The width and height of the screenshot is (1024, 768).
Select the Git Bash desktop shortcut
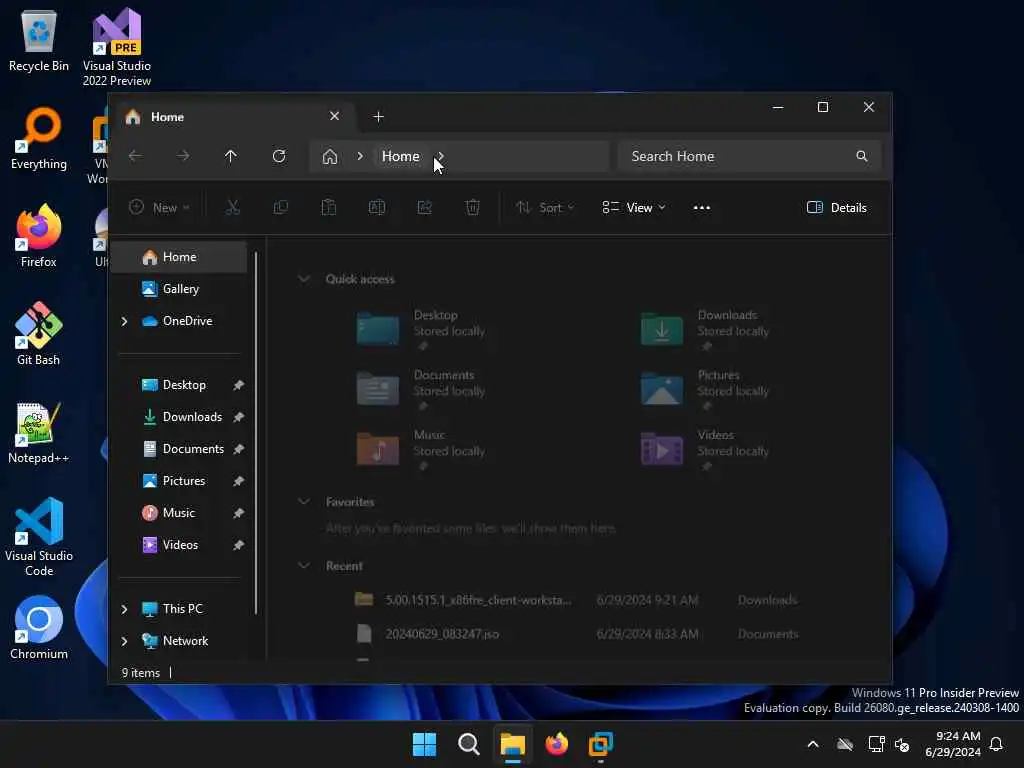click(39, 334)
